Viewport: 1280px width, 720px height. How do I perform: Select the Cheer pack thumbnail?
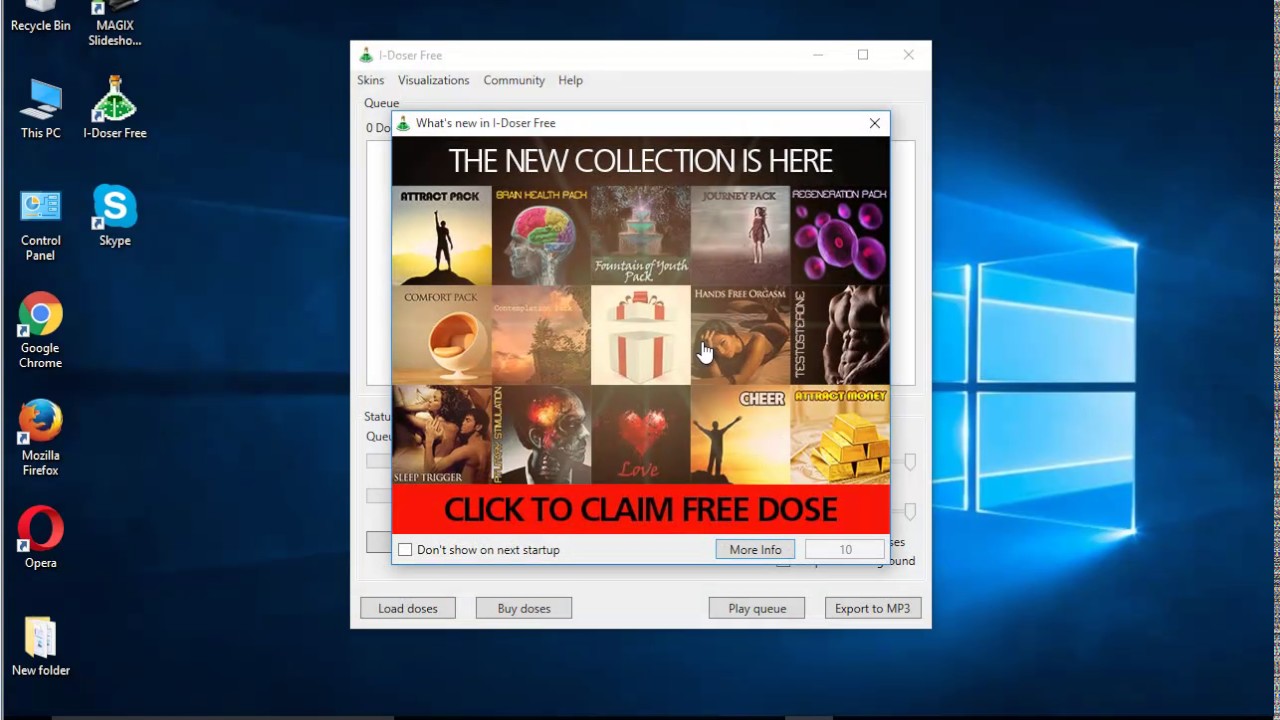click(x=740, y=436)
